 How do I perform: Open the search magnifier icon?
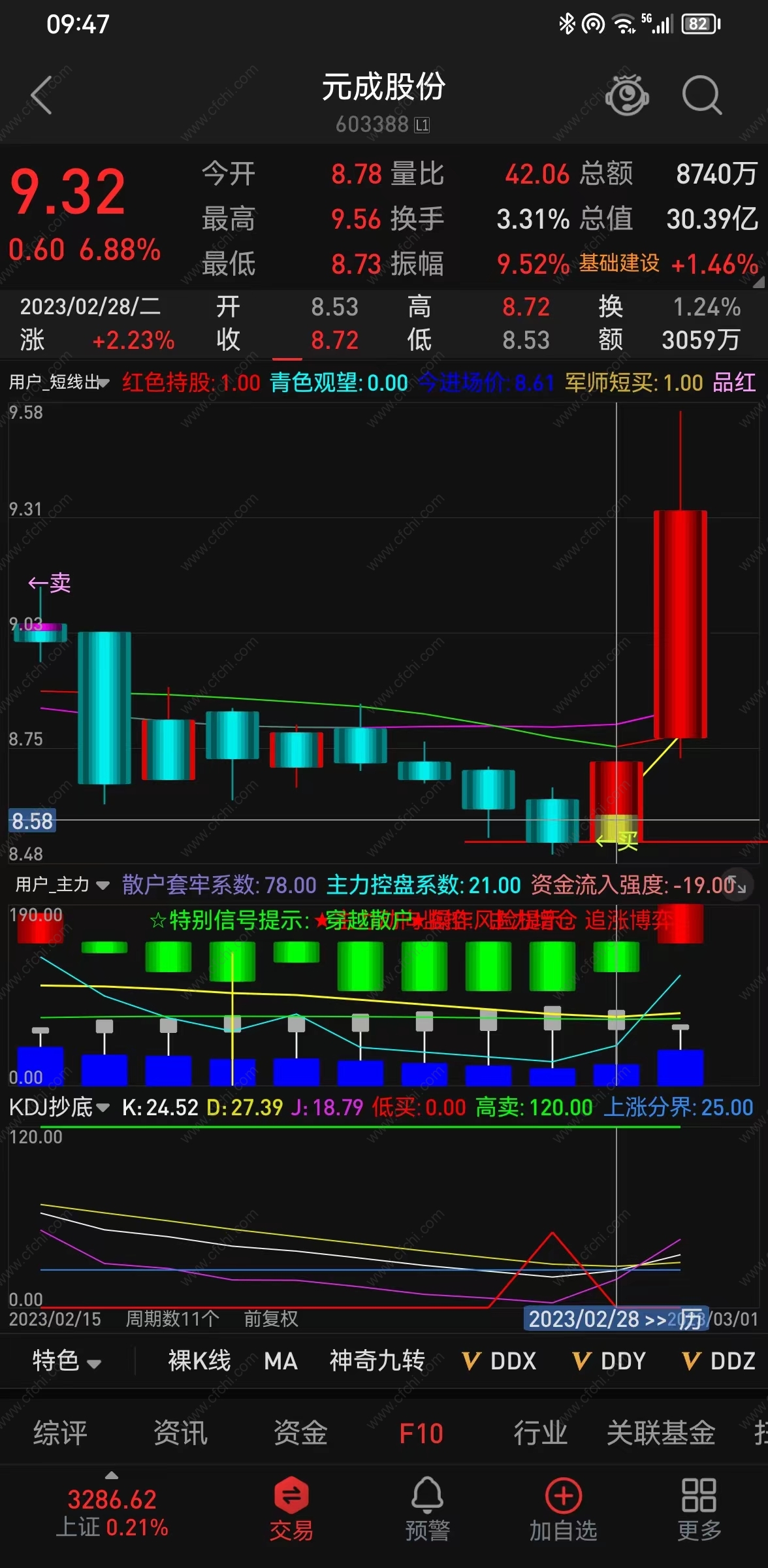point(702,95)
